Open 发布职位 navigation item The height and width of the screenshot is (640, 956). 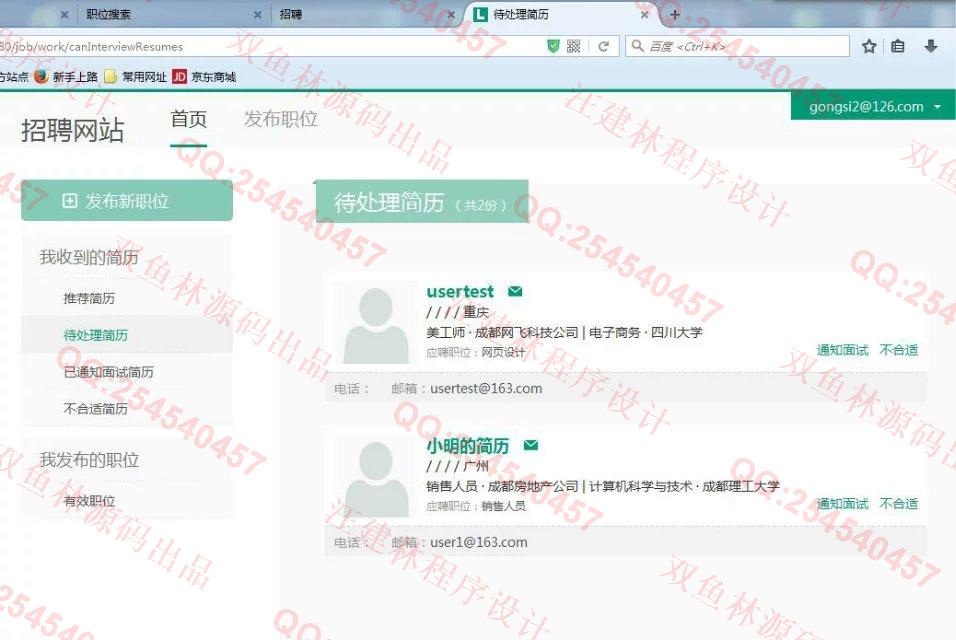tap(281, 119)
